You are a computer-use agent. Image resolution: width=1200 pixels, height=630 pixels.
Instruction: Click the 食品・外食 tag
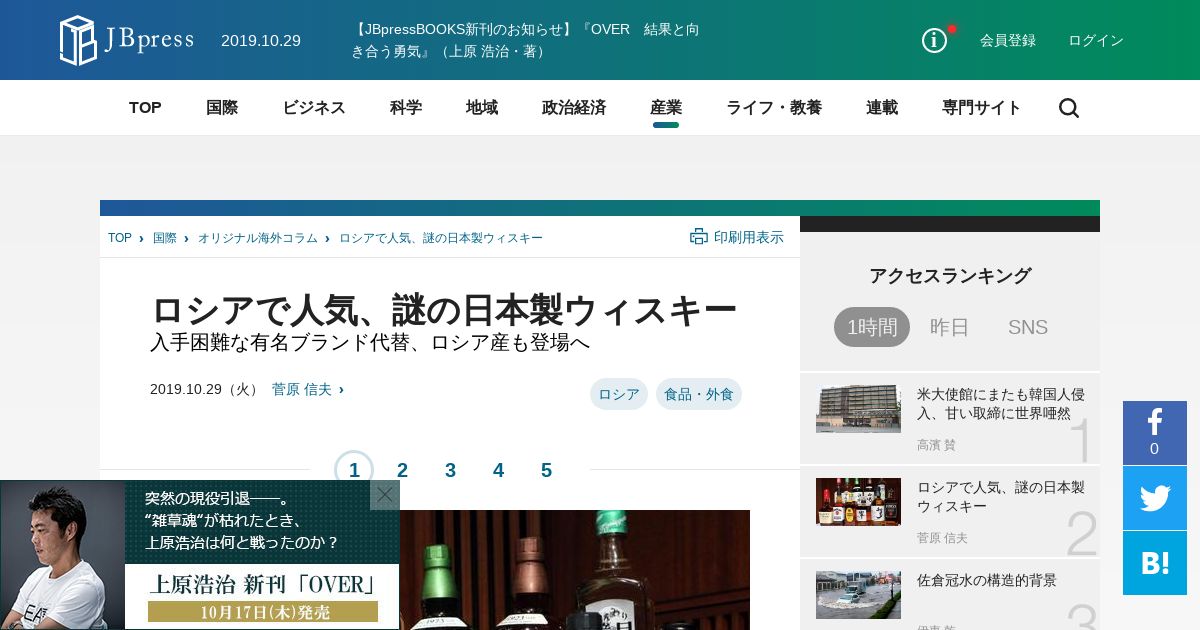(699, 394)
